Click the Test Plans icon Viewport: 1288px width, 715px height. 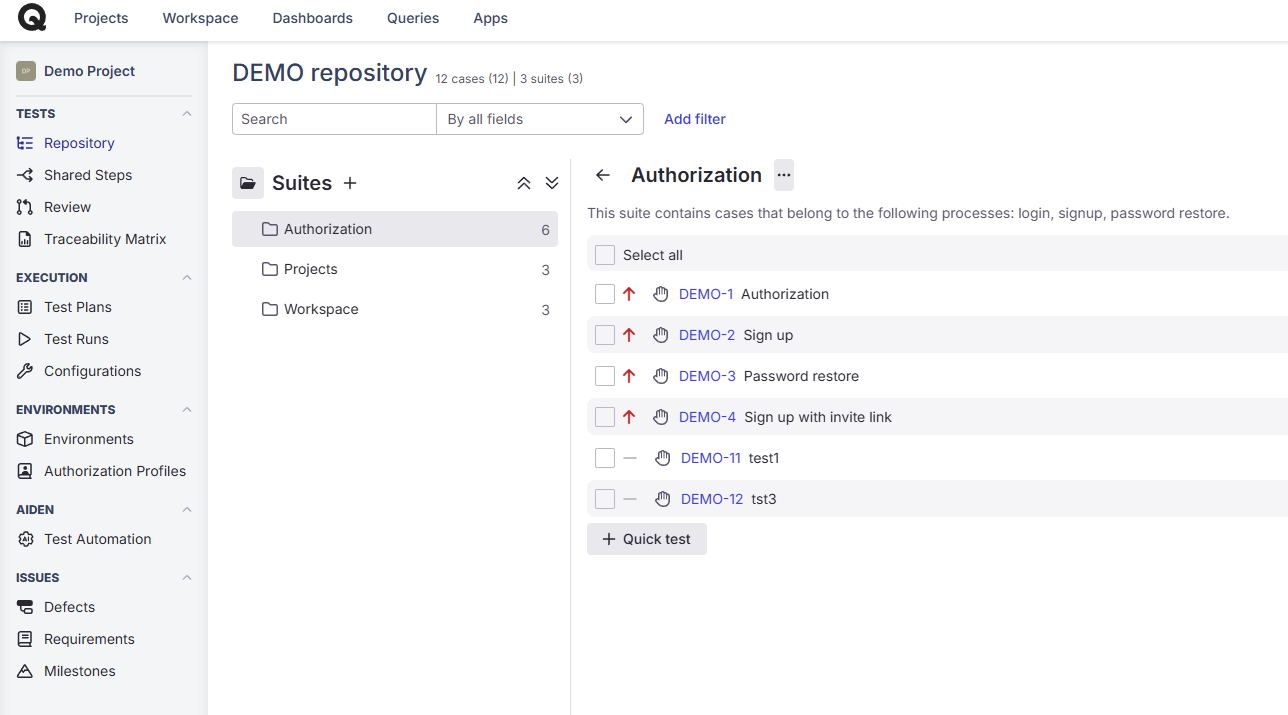(25, 307)
